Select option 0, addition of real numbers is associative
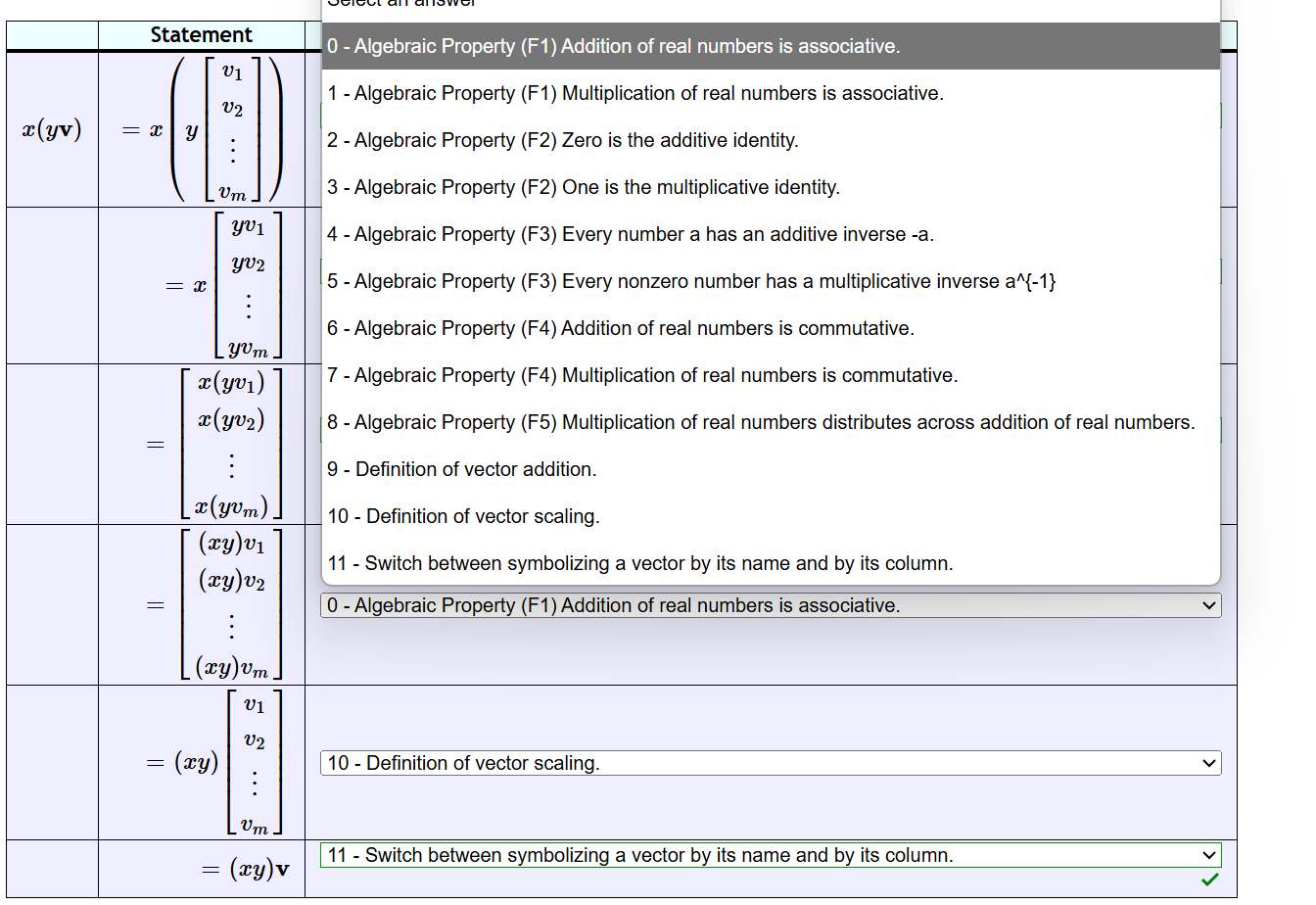The height and width of the screenshot is (905, 1316). 771,46
